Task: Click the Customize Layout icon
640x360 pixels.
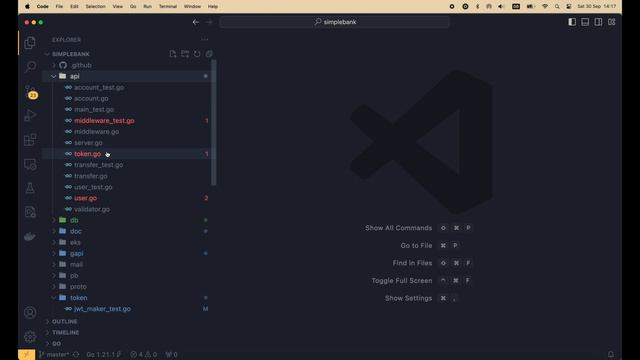Action: [x=611, y=22]
